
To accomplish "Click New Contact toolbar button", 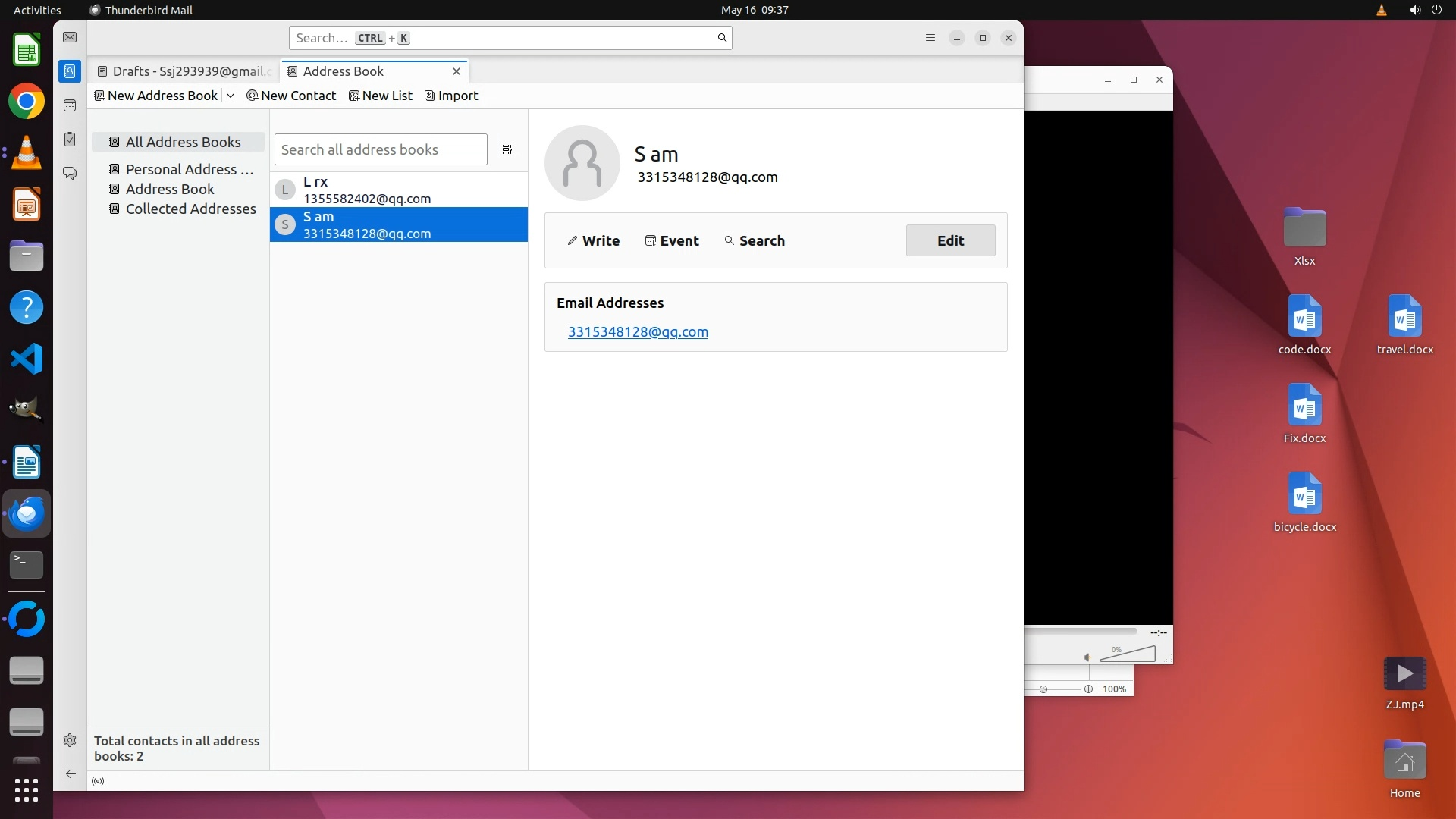I will pos(291,96).
